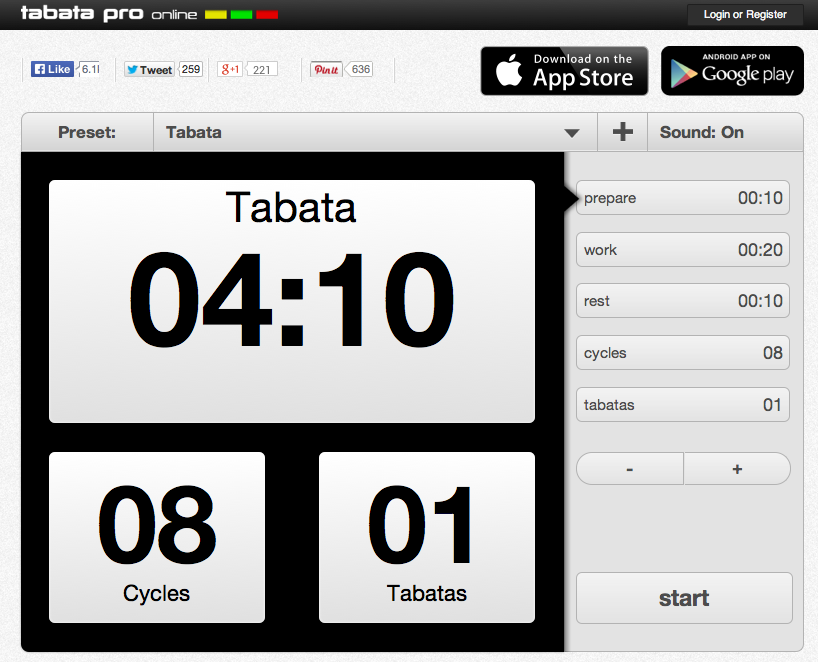Click the Login link

[x=716, y=15]
